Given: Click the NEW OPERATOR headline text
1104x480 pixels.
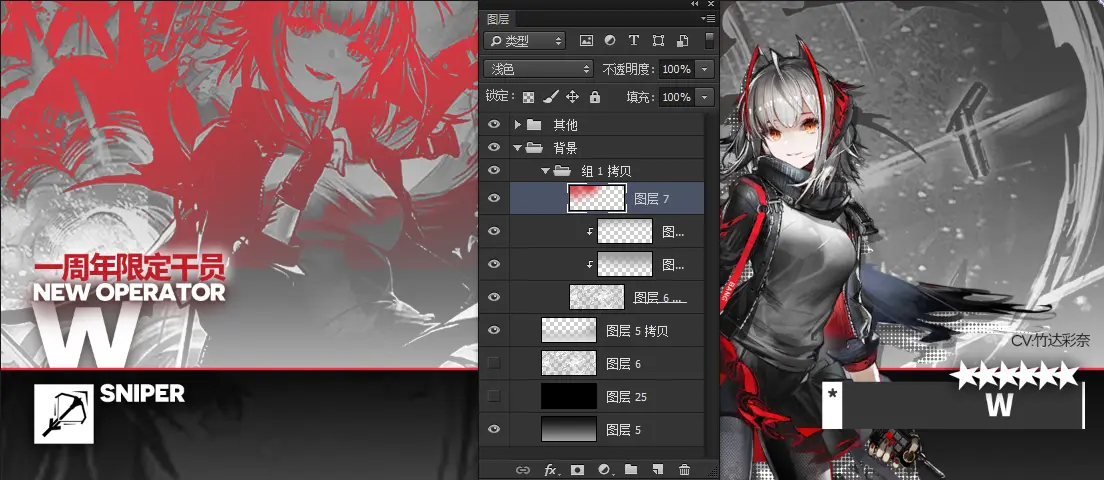Looking at the screenshot, I should click(x=130, y=292).
